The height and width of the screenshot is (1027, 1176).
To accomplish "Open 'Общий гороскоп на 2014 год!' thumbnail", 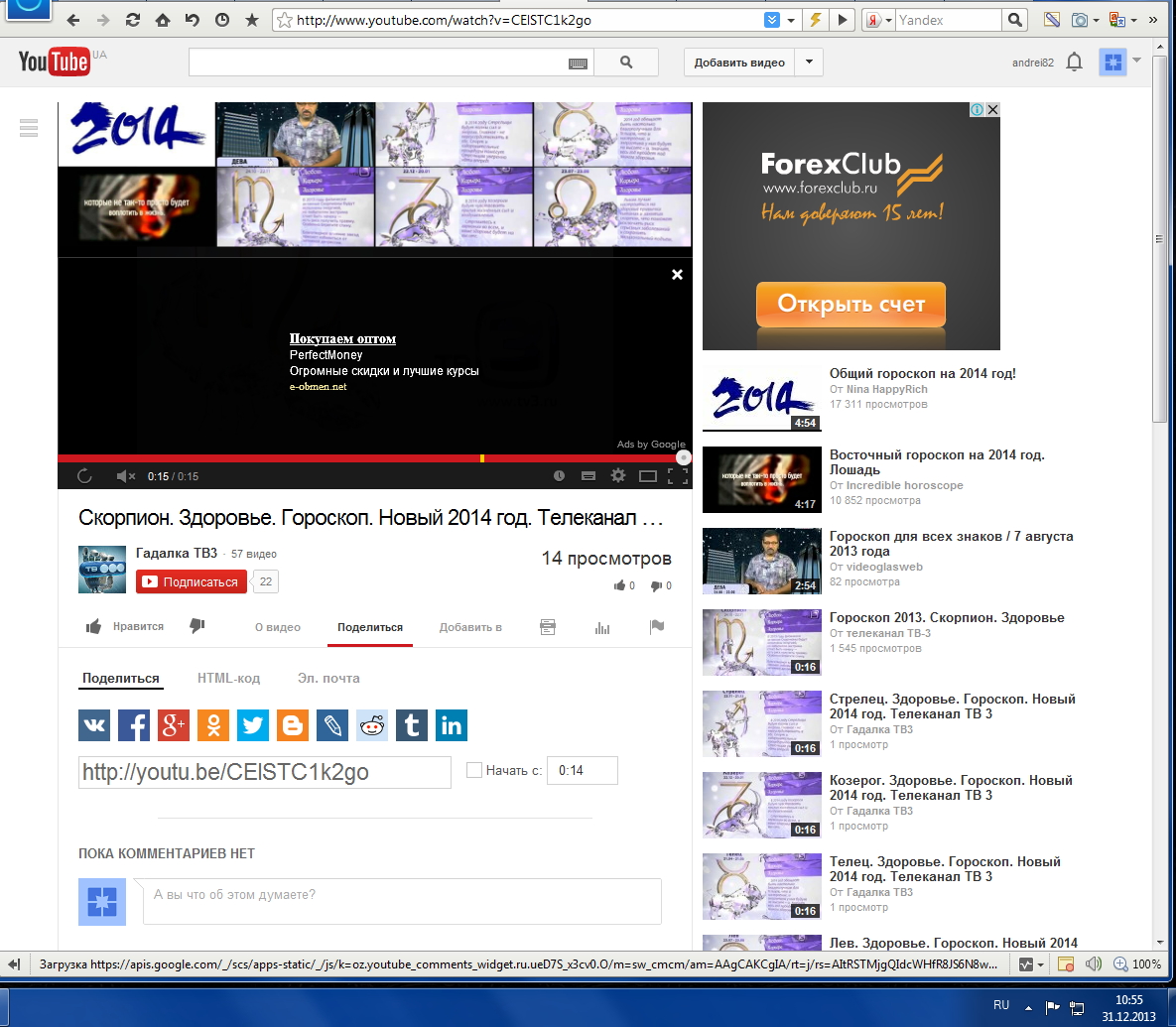I will click(x=762, y=399).
